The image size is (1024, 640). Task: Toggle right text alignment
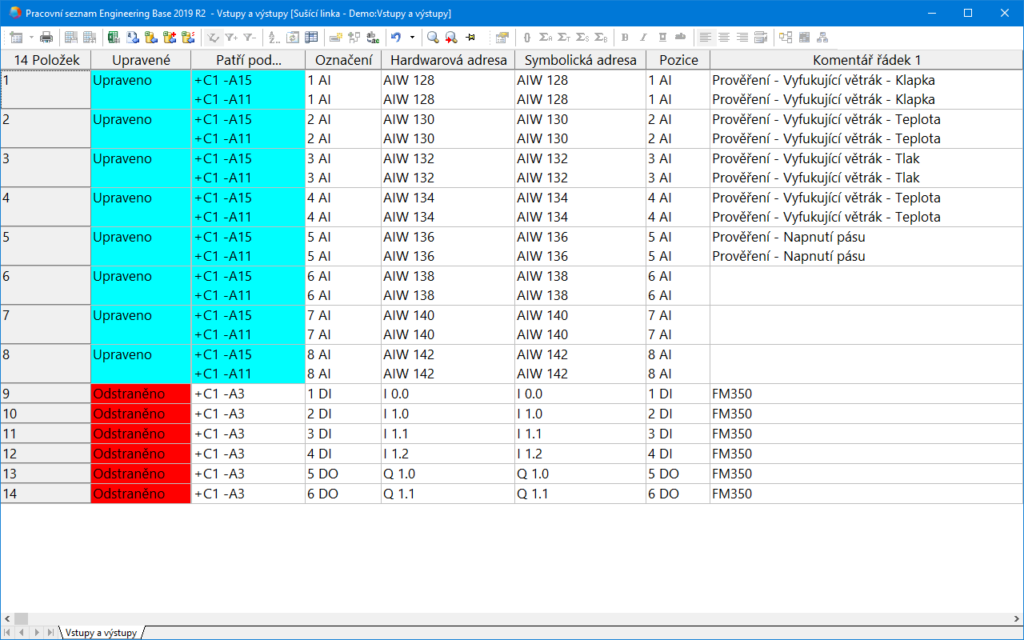[741, 37]
